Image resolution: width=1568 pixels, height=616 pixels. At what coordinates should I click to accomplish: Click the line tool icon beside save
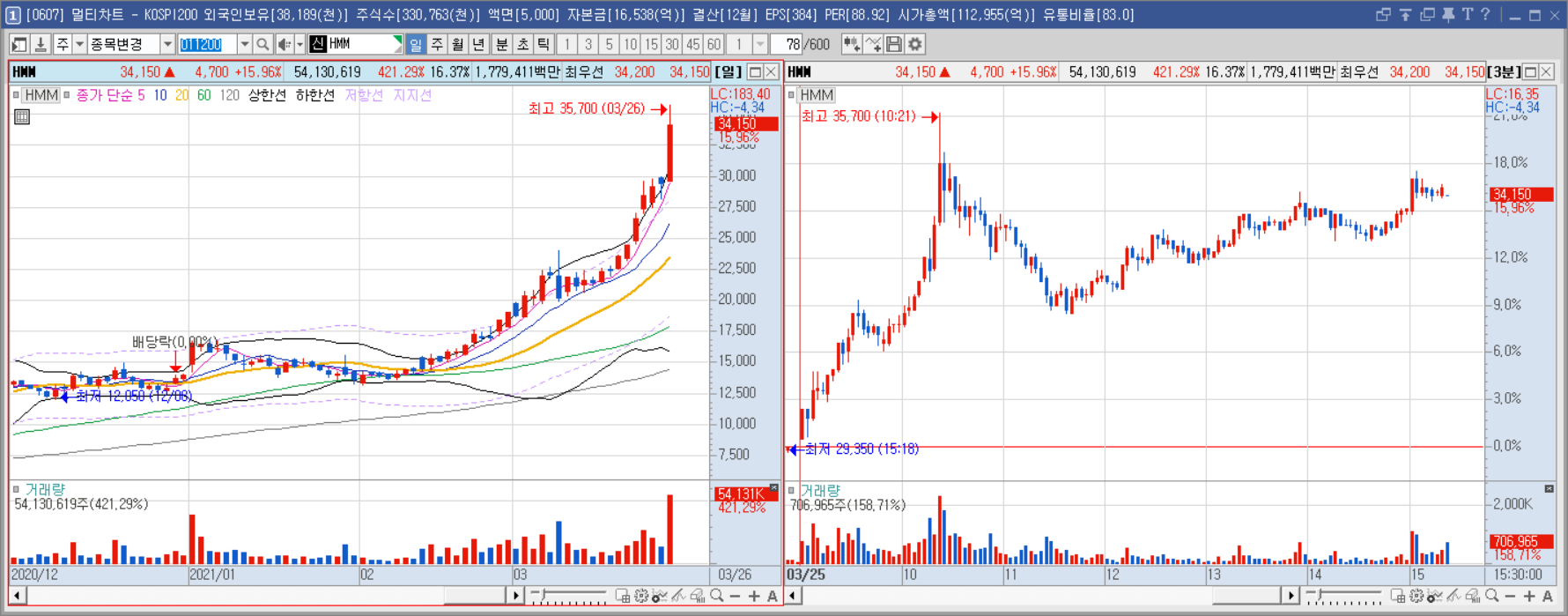point(873,44)
